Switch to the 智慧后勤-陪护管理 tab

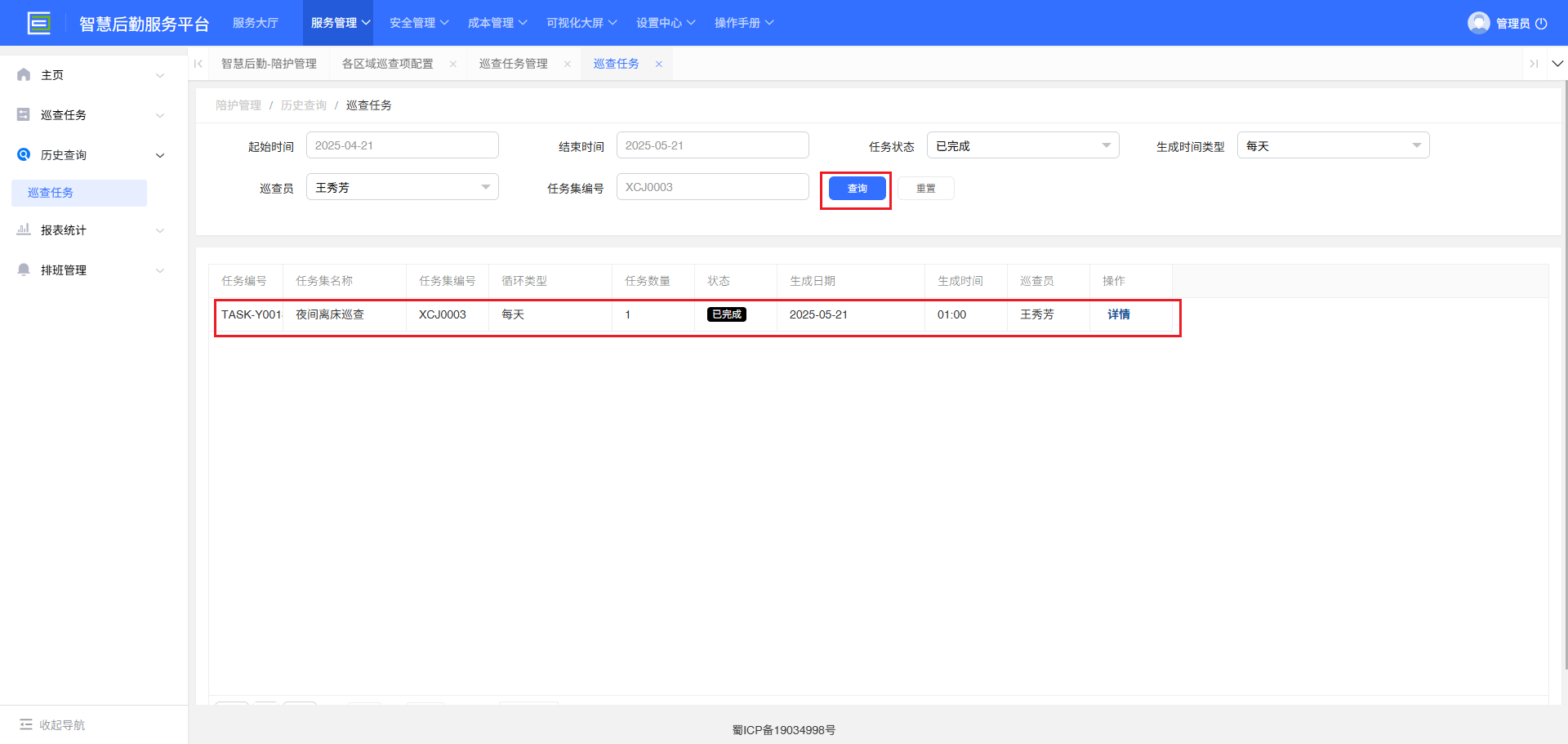269,64
